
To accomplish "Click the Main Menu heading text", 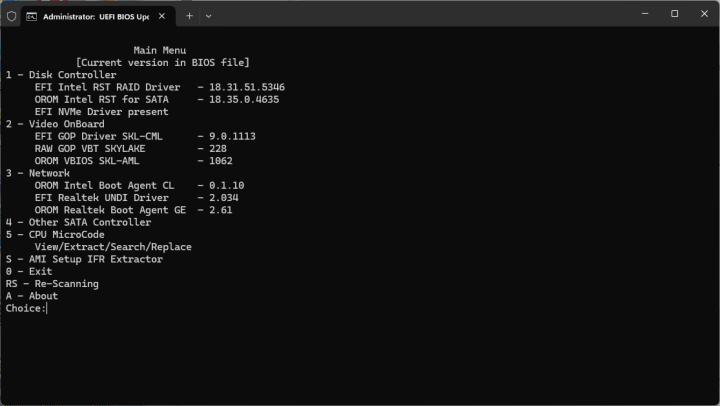I will 160,50.
